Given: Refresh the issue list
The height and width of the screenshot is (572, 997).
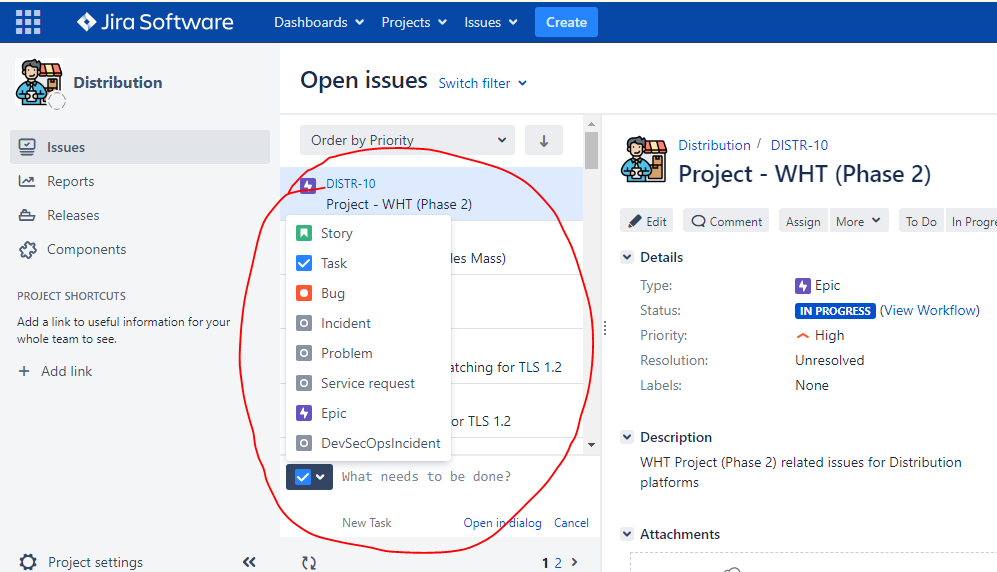Looking at the screenshot, I should (x=309, y=562).
